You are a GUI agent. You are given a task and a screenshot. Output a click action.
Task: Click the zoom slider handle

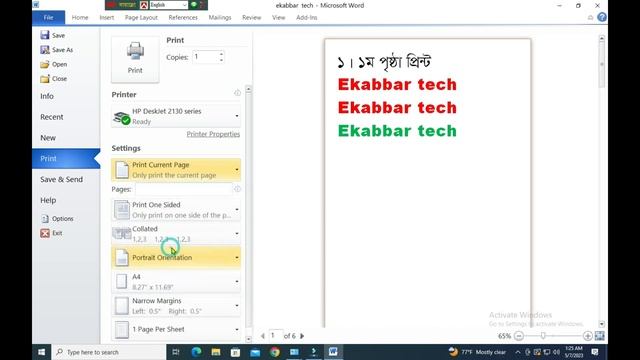point(543,336)
